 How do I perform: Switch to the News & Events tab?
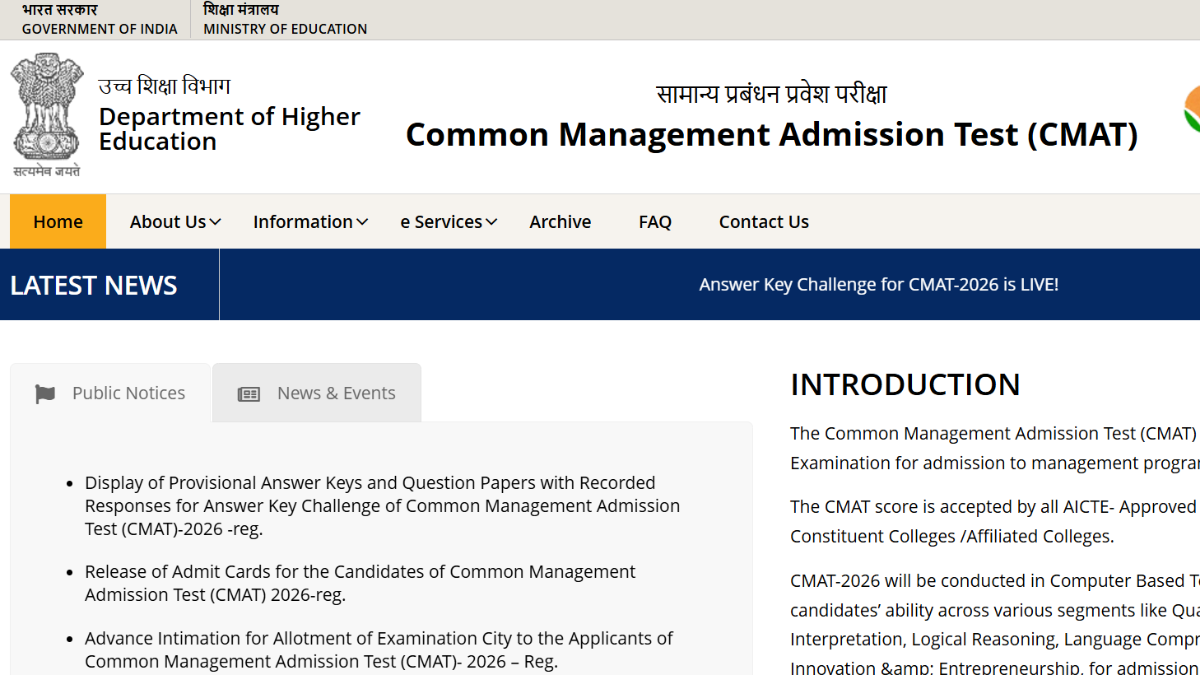click(x=317, y=393)
